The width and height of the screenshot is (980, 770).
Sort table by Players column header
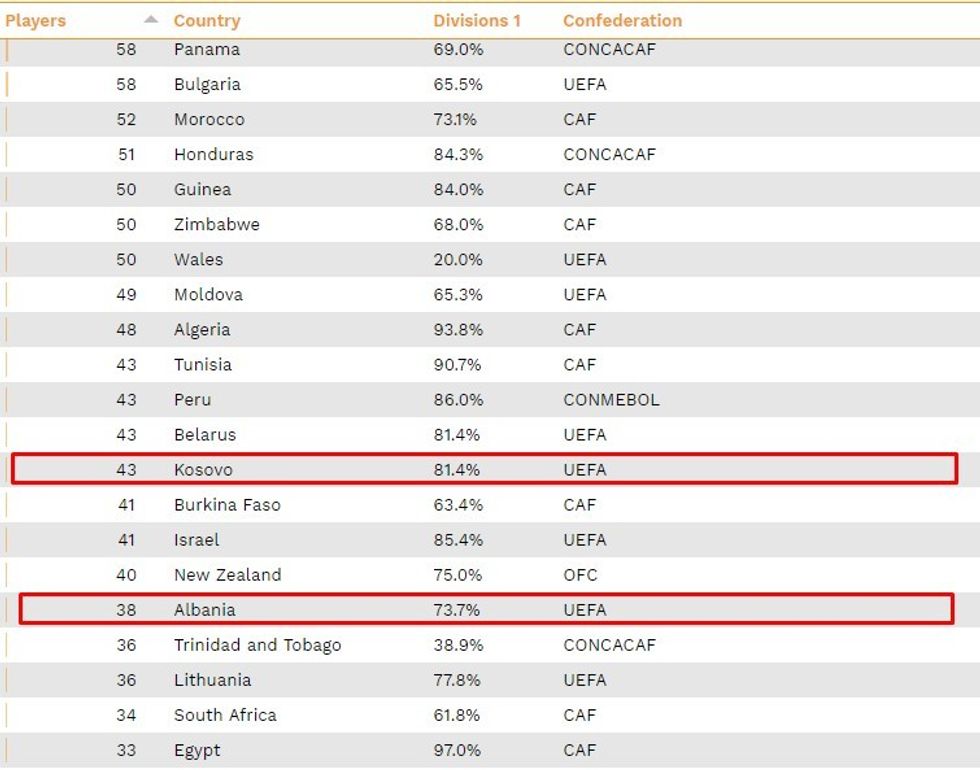[x=36, y=21]
